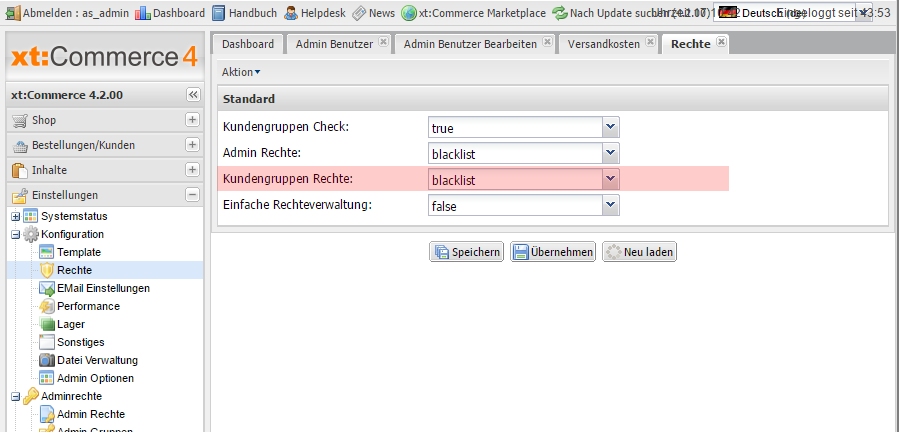Click the Performance lightning icon
This screenshot has height=432, width=899.
[47, 306]
